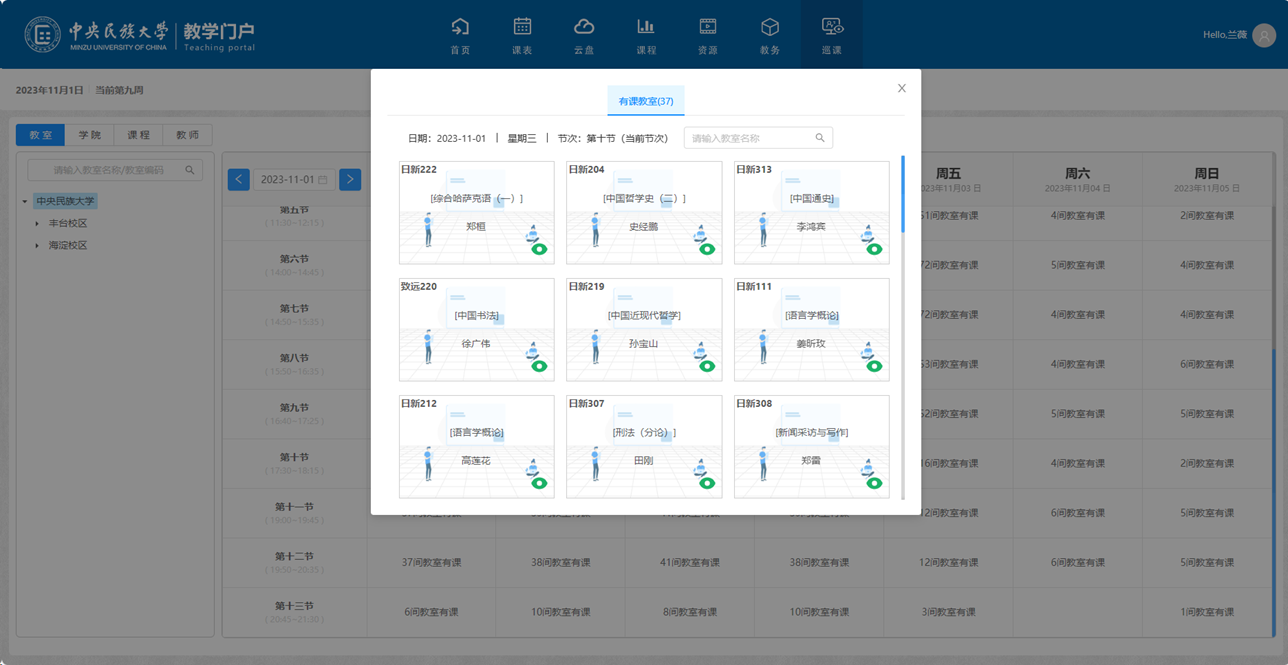Click the 请输入教室名称 search field

tap(750, 138)
